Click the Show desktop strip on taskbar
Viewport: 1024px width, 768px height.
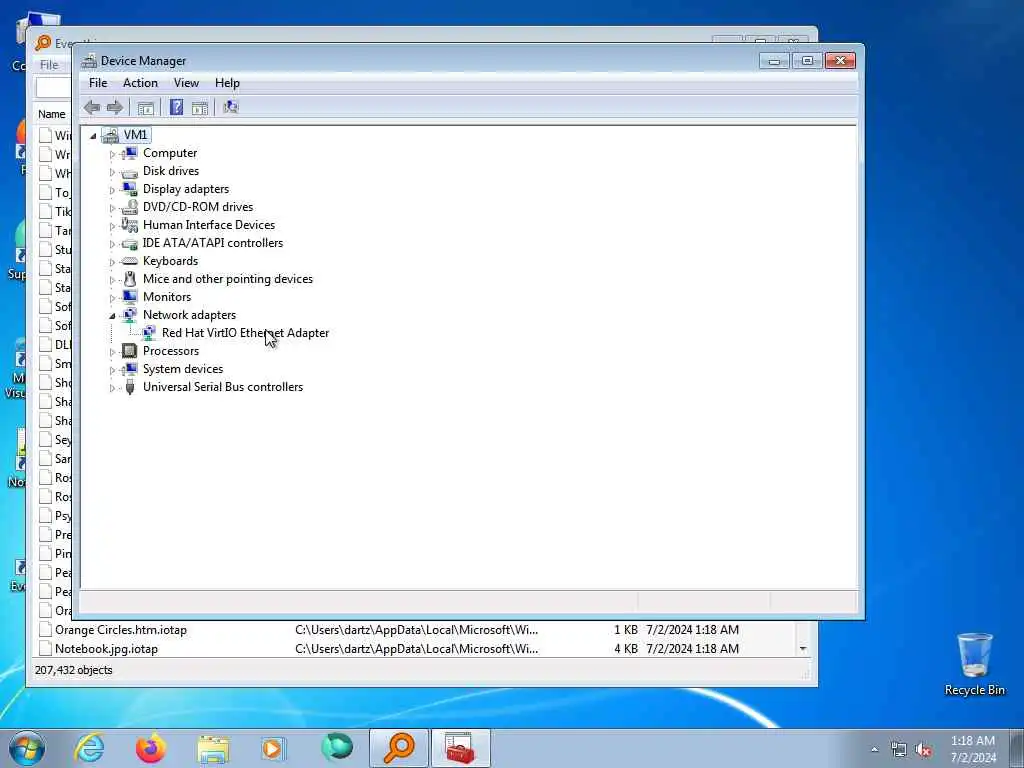point(1016,748)
